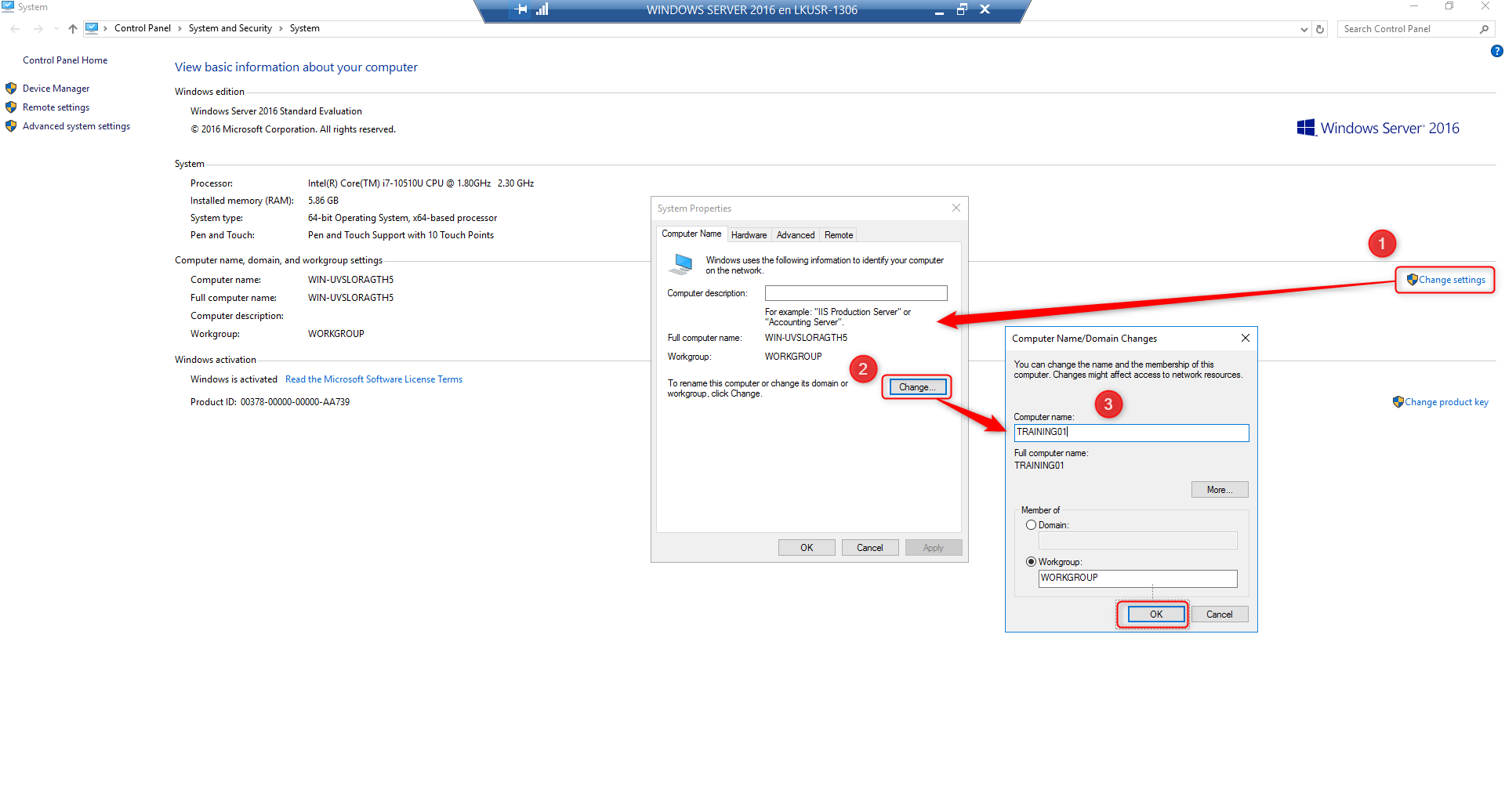This screenshot has width=1505, height=812.
Task: Click the computer icon in the breadcrumb
Action: pyautogui.click(x=92, y=28)
